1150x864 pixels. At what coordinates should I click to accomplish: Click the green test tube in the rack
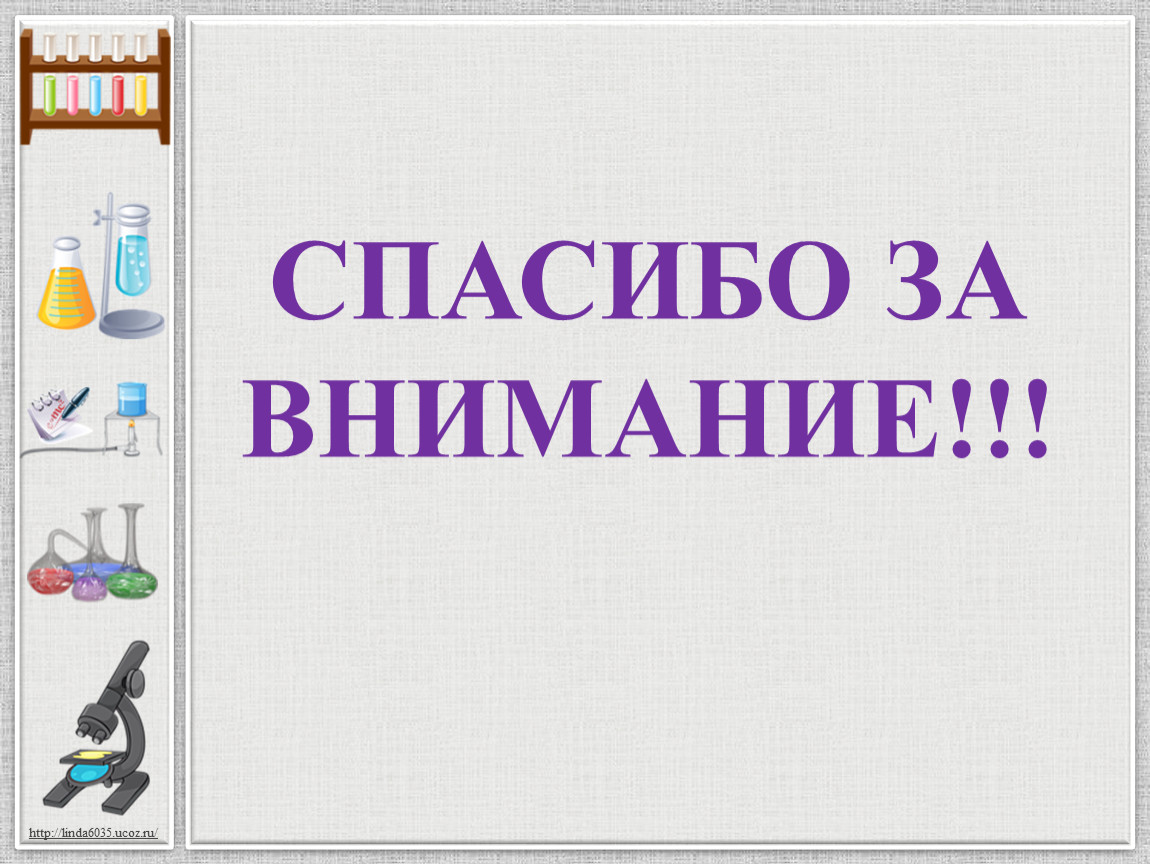pyautogui.click(x=51, y=93)
